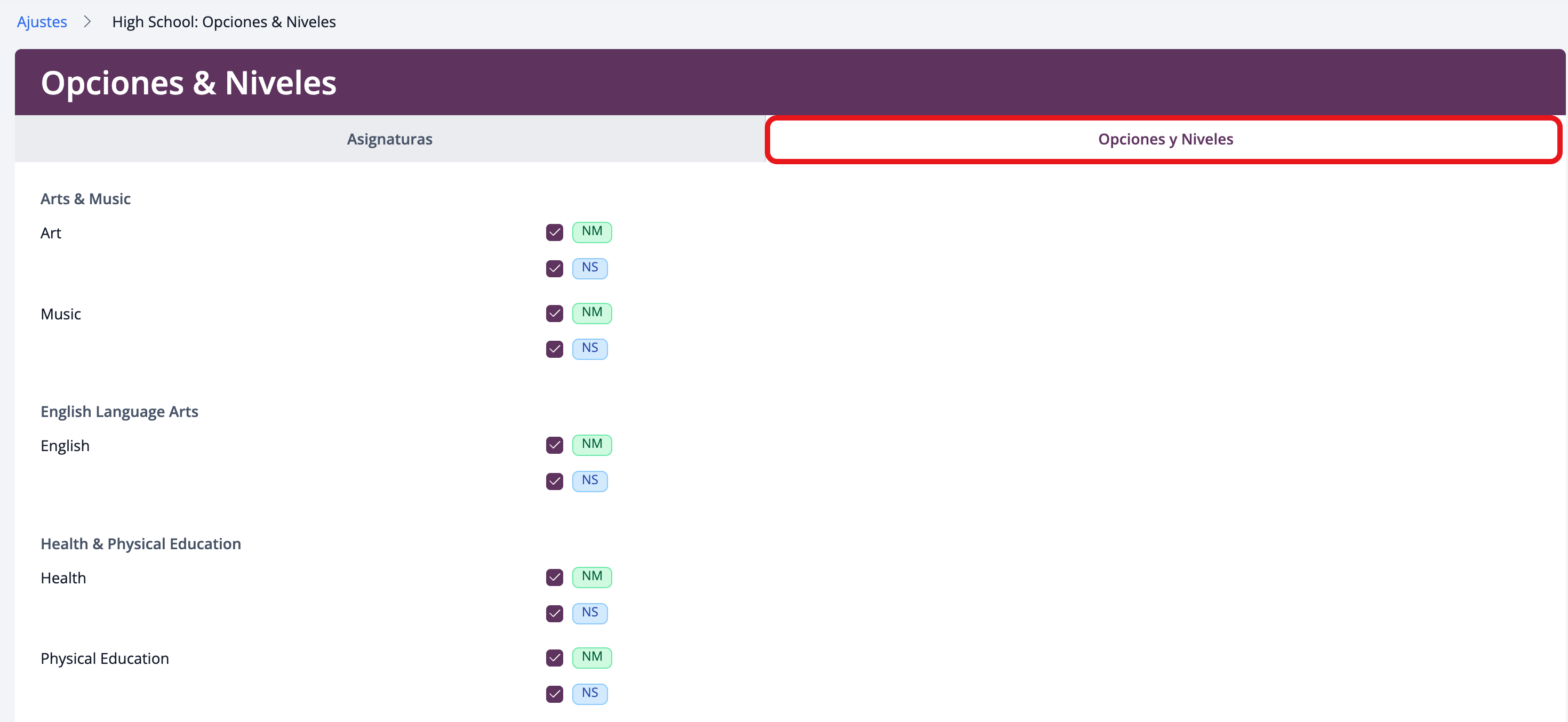Uncheck the Art NS checkbox

coord(554,268)
